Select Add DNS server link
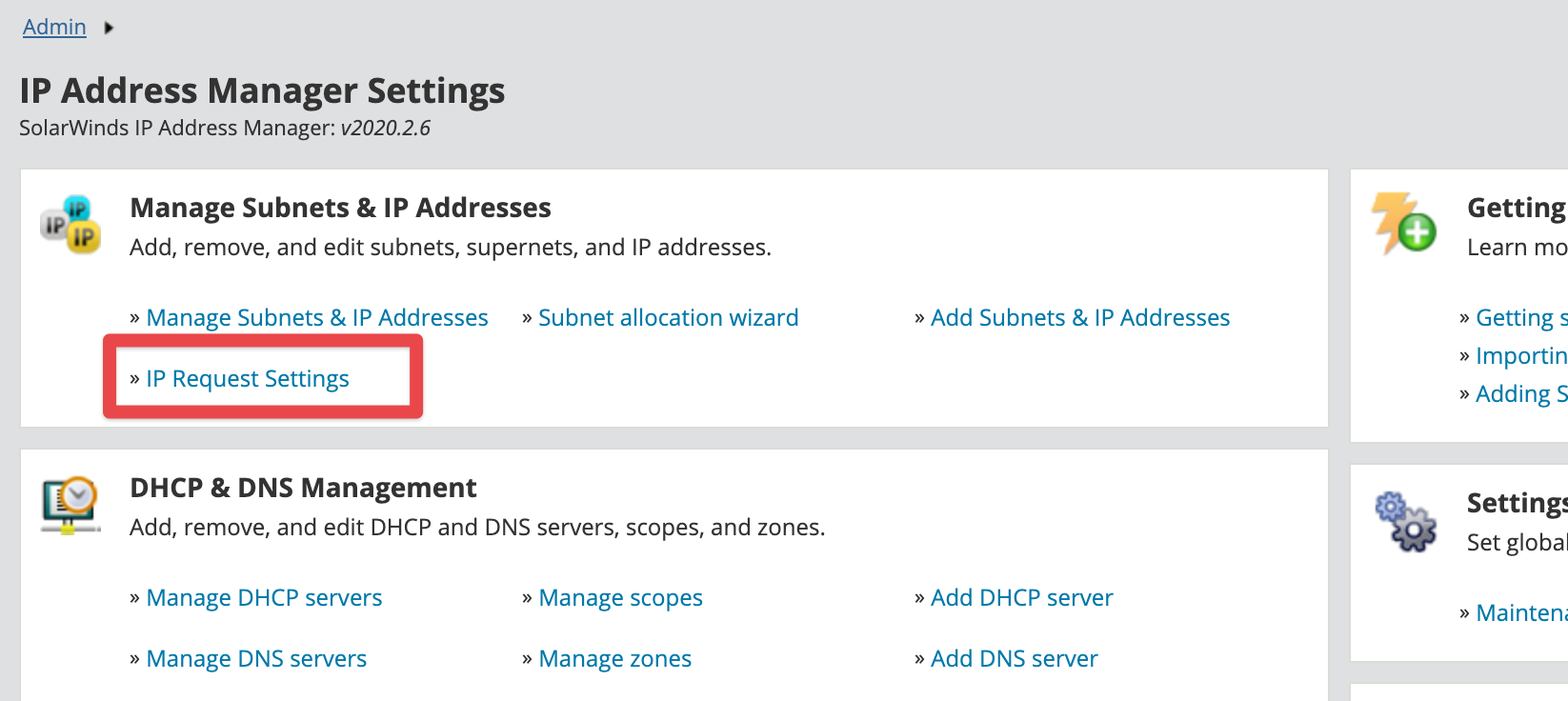The image size is (1568, 701). click(1014, 658)
